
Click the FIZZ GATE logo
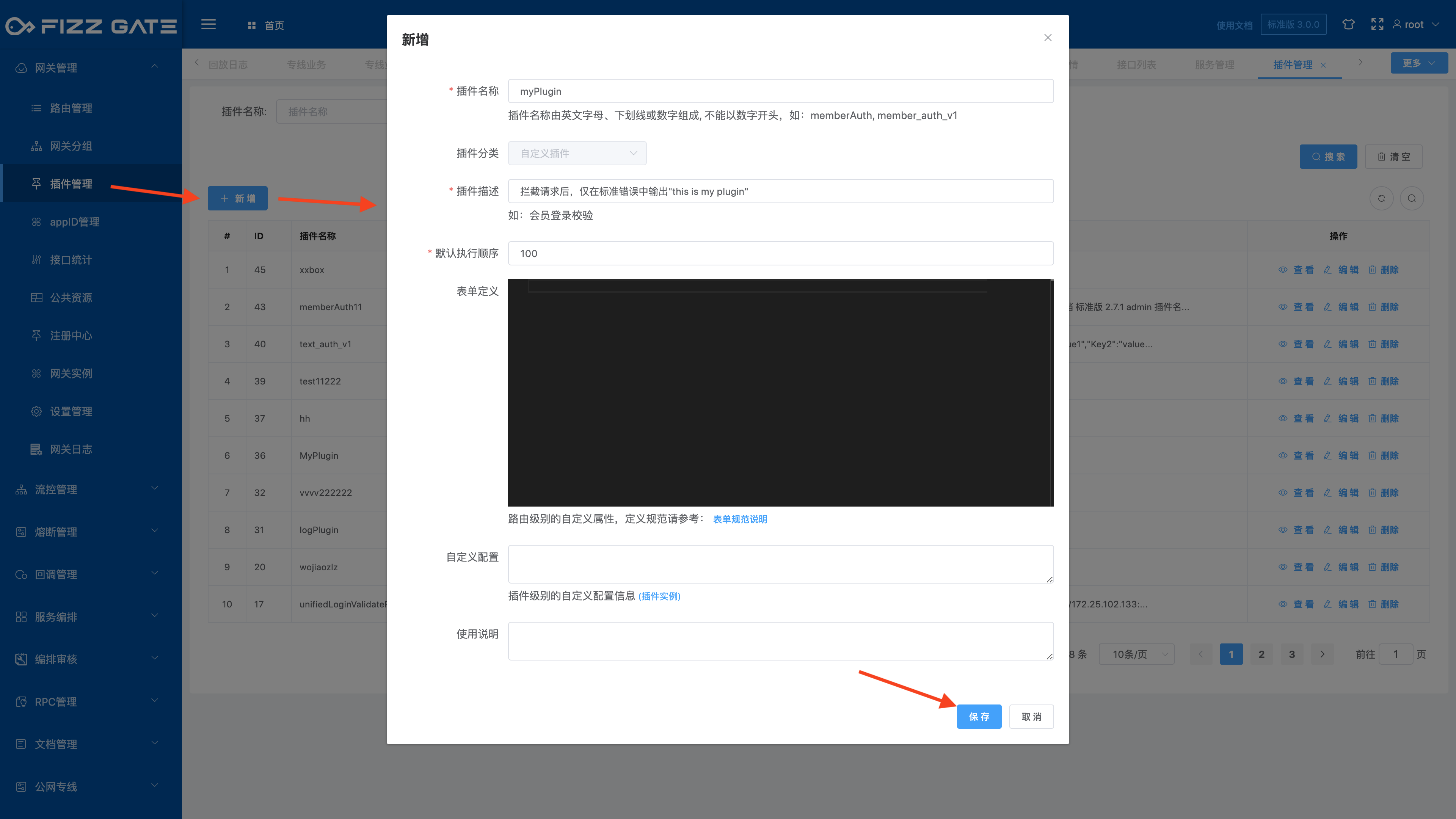(x=91, y=26)
